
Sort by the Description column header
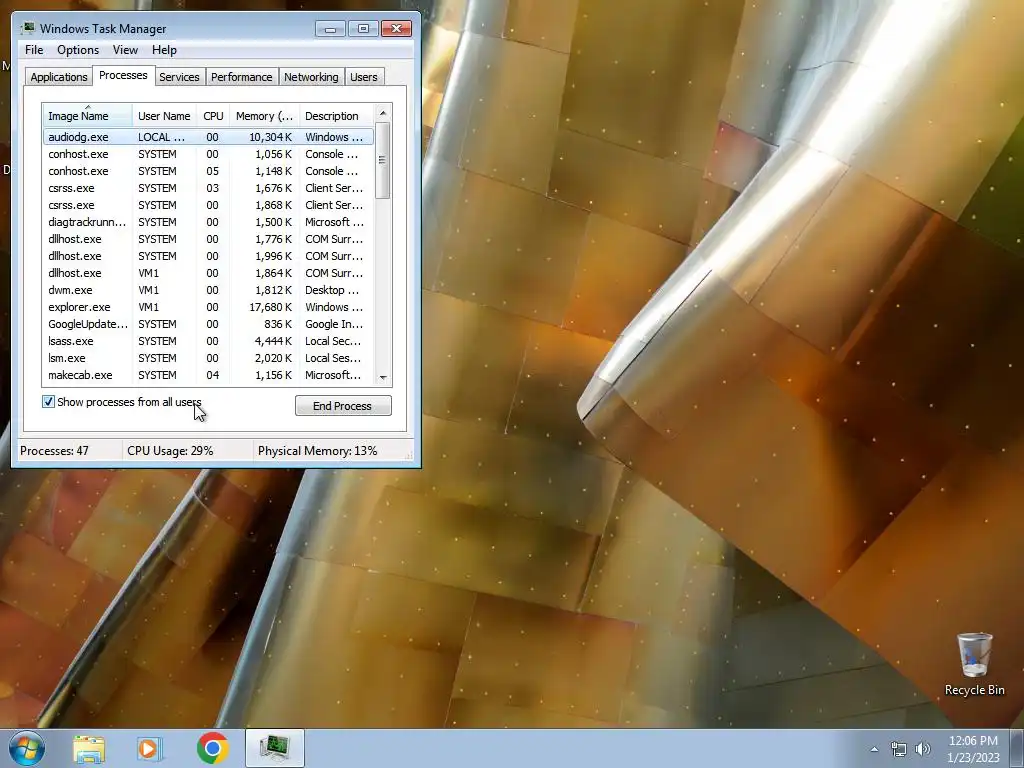tap(336, 115)
